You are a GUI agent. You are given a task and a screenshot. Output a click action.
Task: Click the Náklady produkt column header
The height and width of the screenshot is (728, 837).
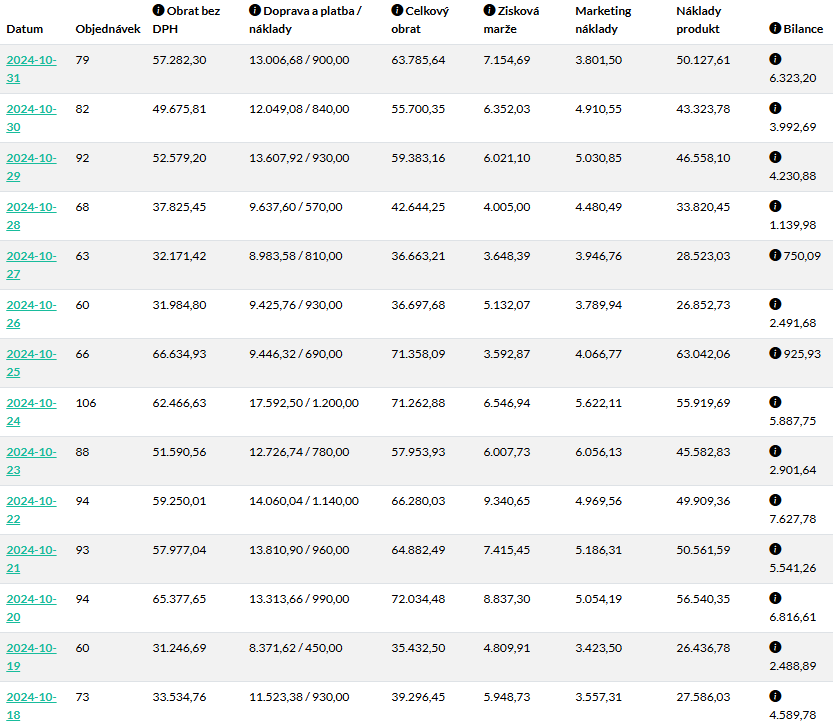coord(699,20)
